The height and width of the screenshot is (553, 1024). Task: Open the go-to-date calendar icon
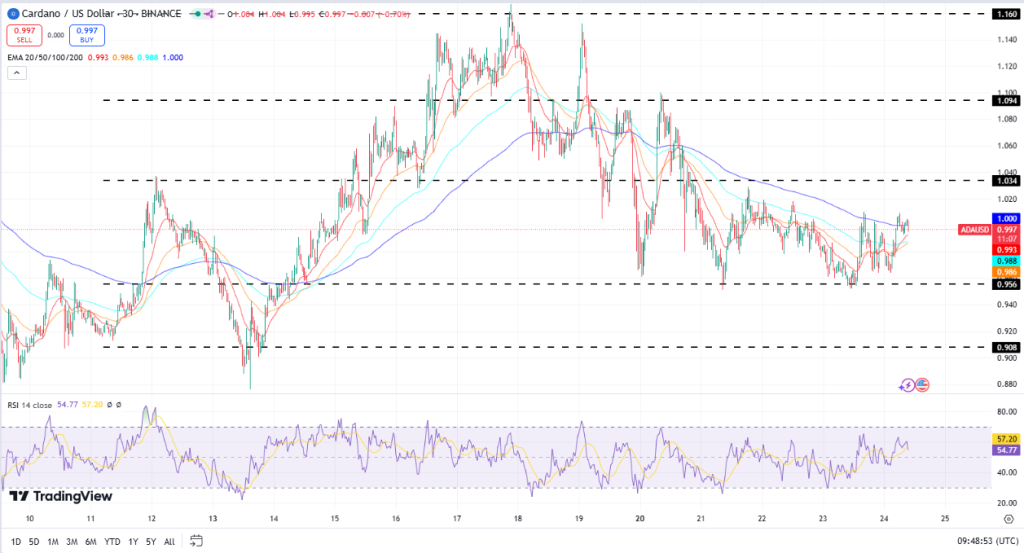(x=196, y=542)
